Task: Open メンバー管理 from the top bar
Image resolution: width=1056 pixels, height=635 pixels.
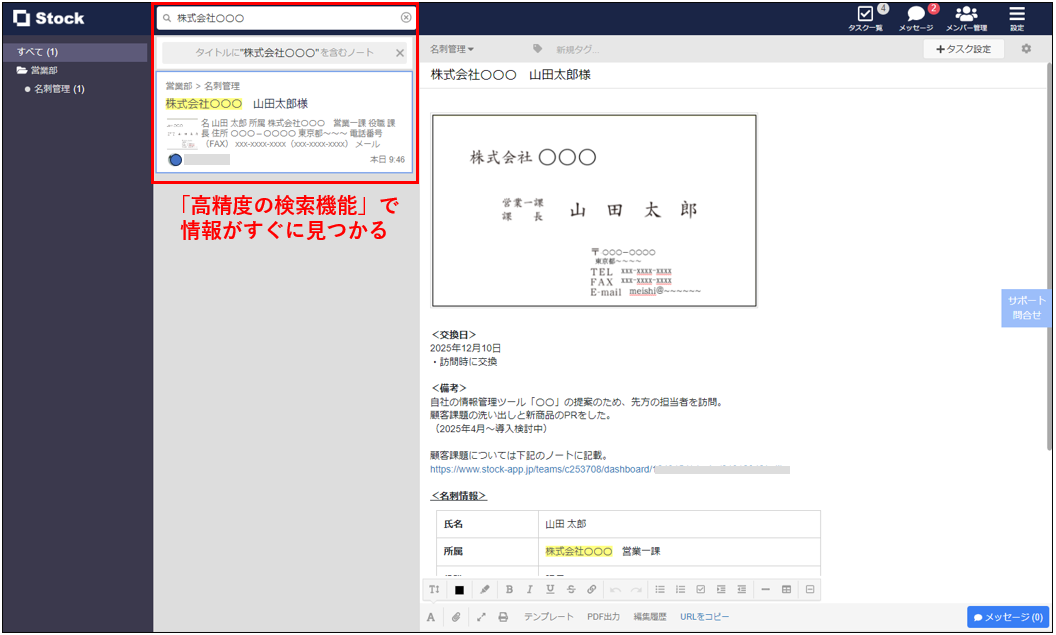Action: pyautogui.click(x=966, y=18)
